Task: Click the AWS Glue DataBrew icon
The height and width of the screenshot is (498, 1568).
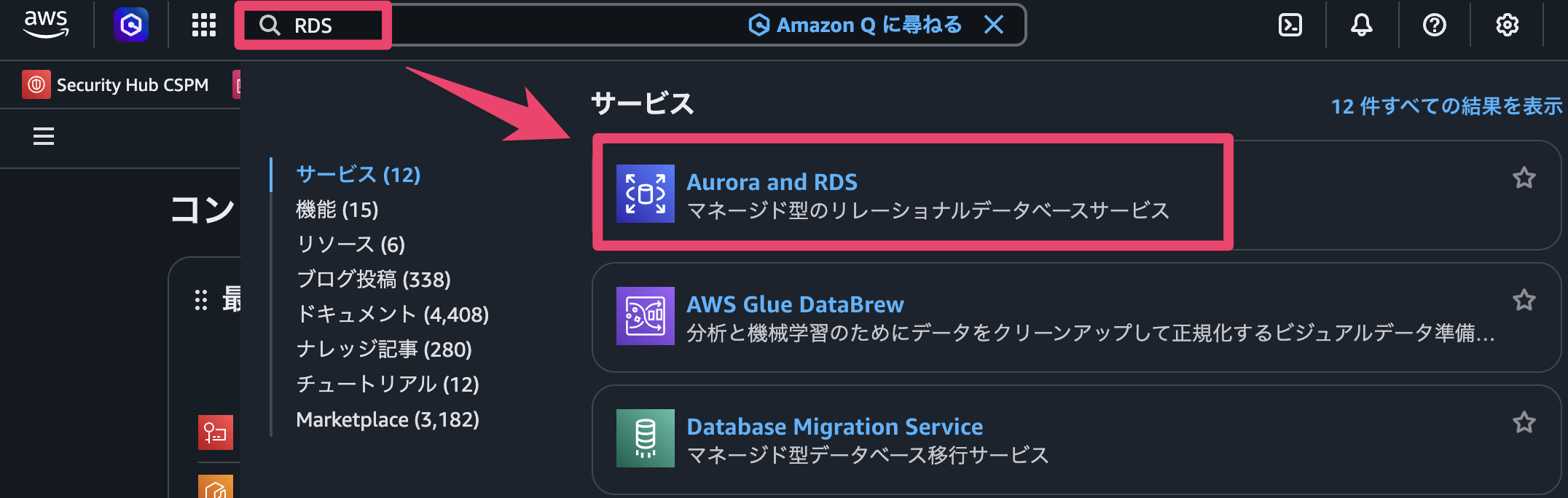Action: pos(645,316)
